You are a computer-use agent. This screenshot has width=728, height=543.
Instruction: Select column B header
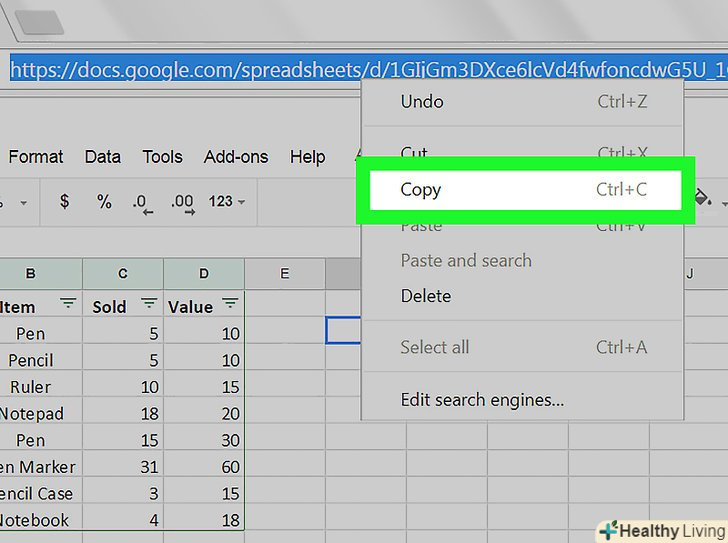[41, 273]
